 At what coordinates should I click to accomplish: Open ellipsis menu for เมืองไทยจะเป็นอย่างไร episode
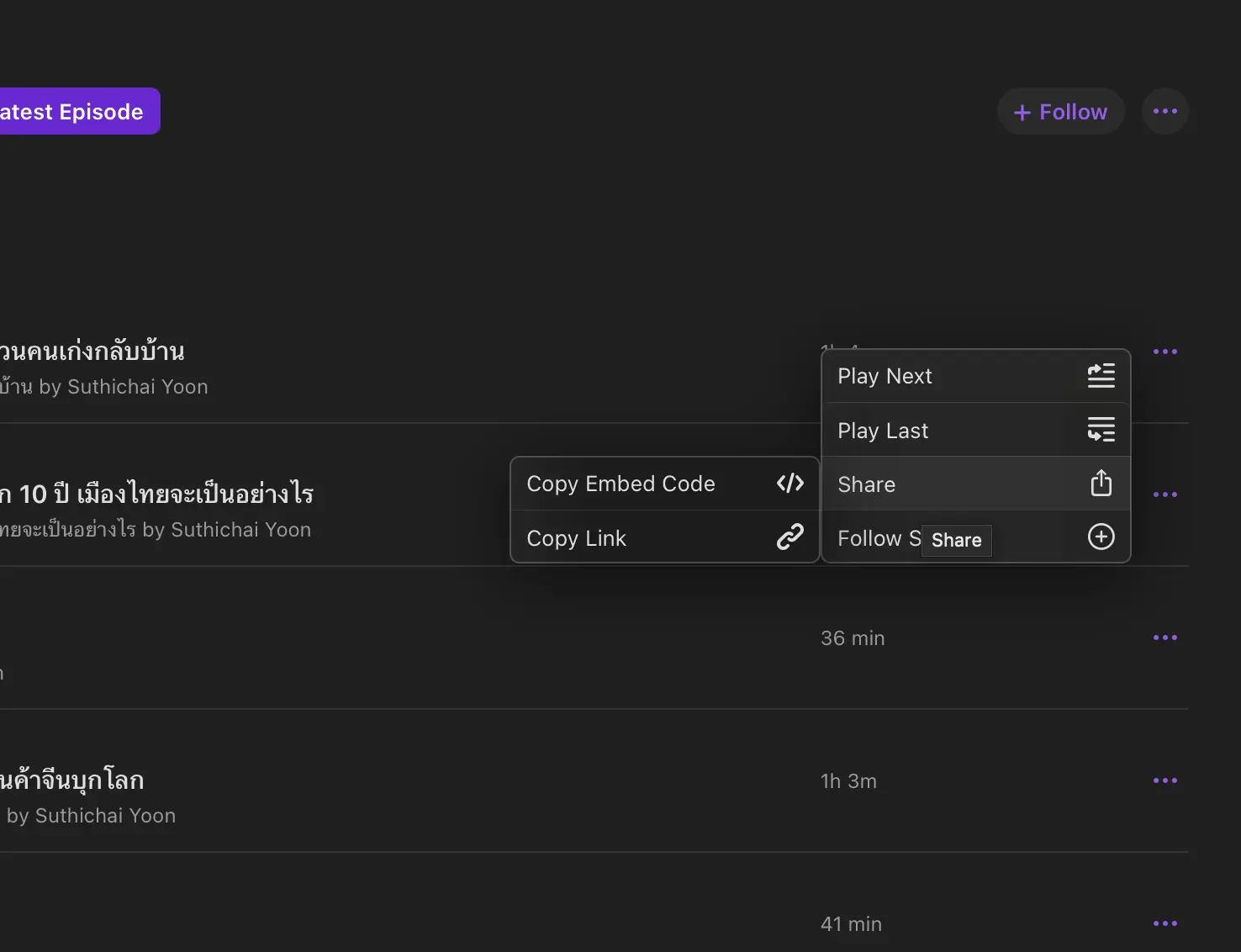(1164, 495)
